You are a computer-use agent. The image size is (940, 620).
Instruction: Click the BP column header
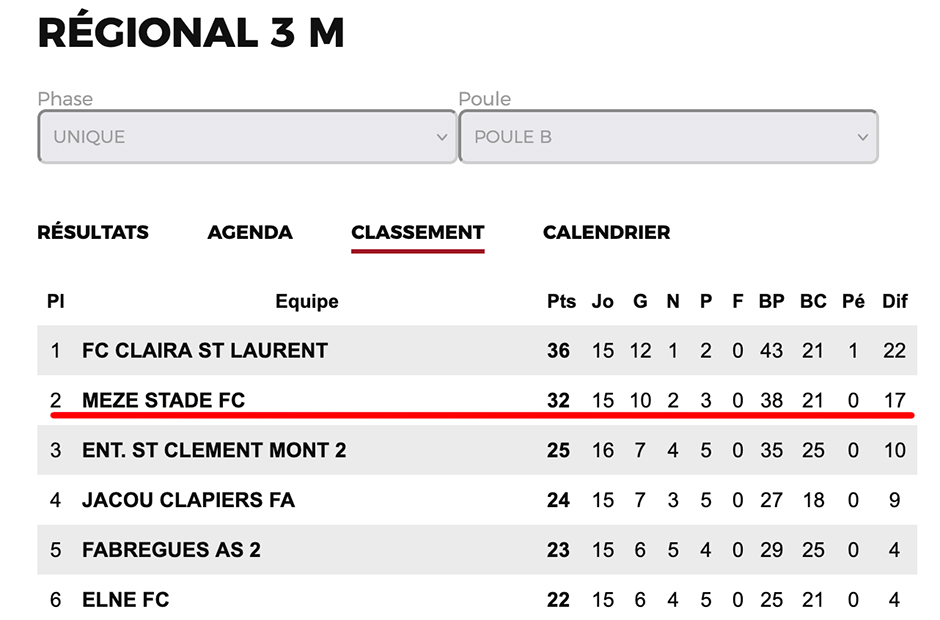pyautogui.click(x=771, y=301)
